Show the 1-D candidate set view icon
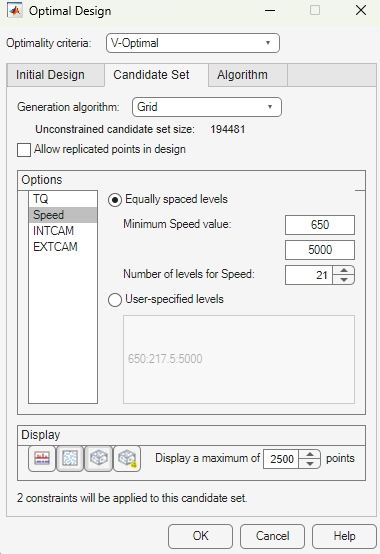 [42, 459]
